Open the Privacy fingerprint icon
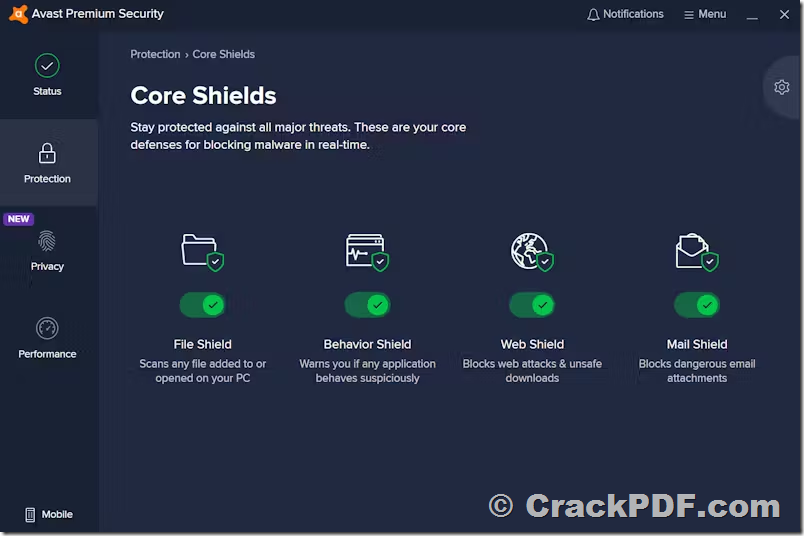The image size is (804, 536). pyautogui.click(x=47, y=241)
